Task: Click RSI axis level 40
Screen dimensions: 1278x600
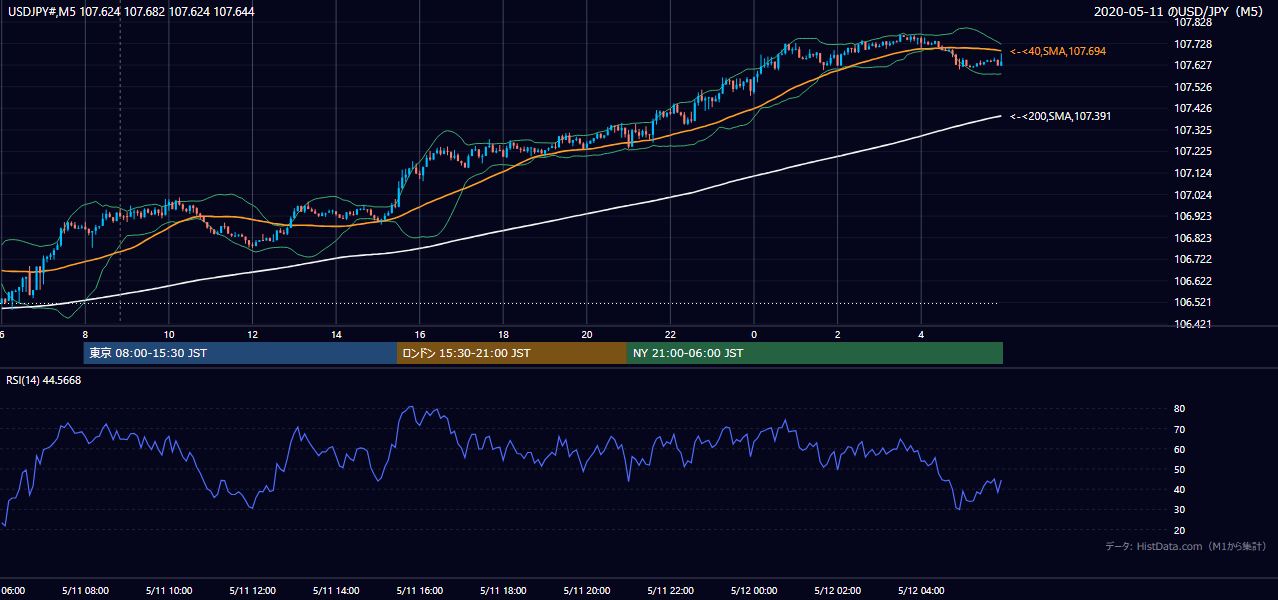Action: point(1179,490)
